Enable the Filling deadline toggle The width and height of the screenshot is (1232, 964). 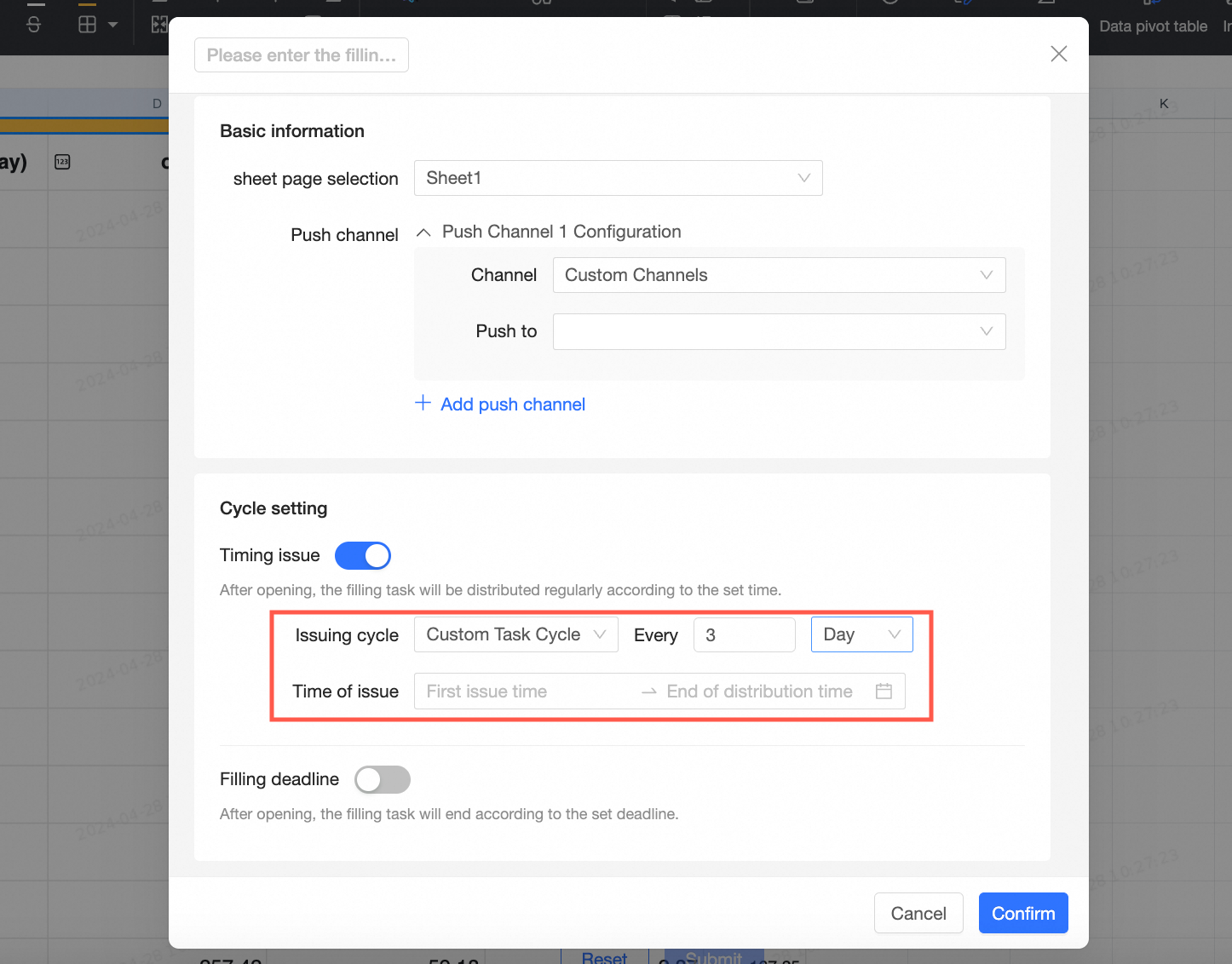(x=383, y=779)
